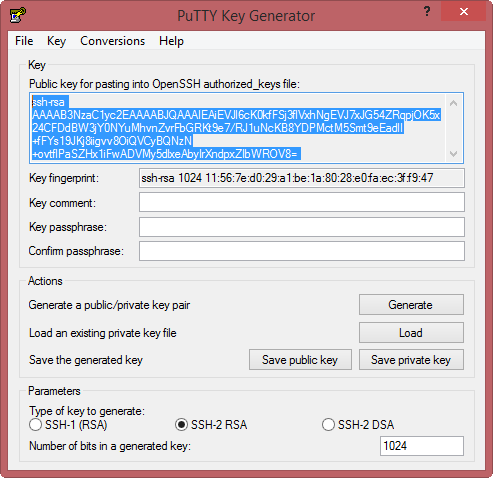This screenshot has width=493, height=478.
Task: Click the Key fingerprint field
Action: [x=302, y=178]
